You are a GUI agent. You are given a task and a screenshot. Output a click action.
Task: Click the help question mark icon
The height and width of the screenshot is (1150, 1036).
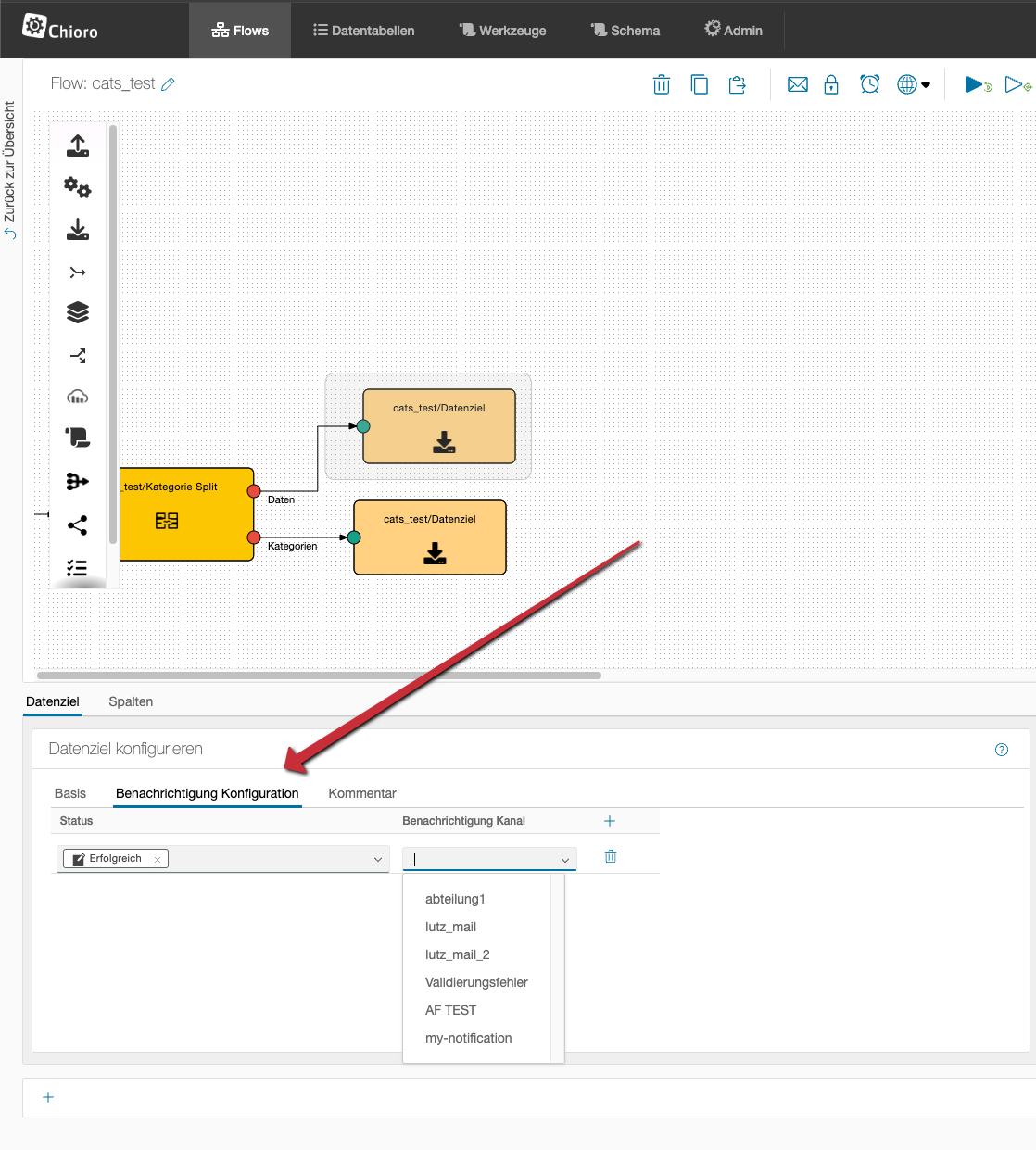[1001, 750]
